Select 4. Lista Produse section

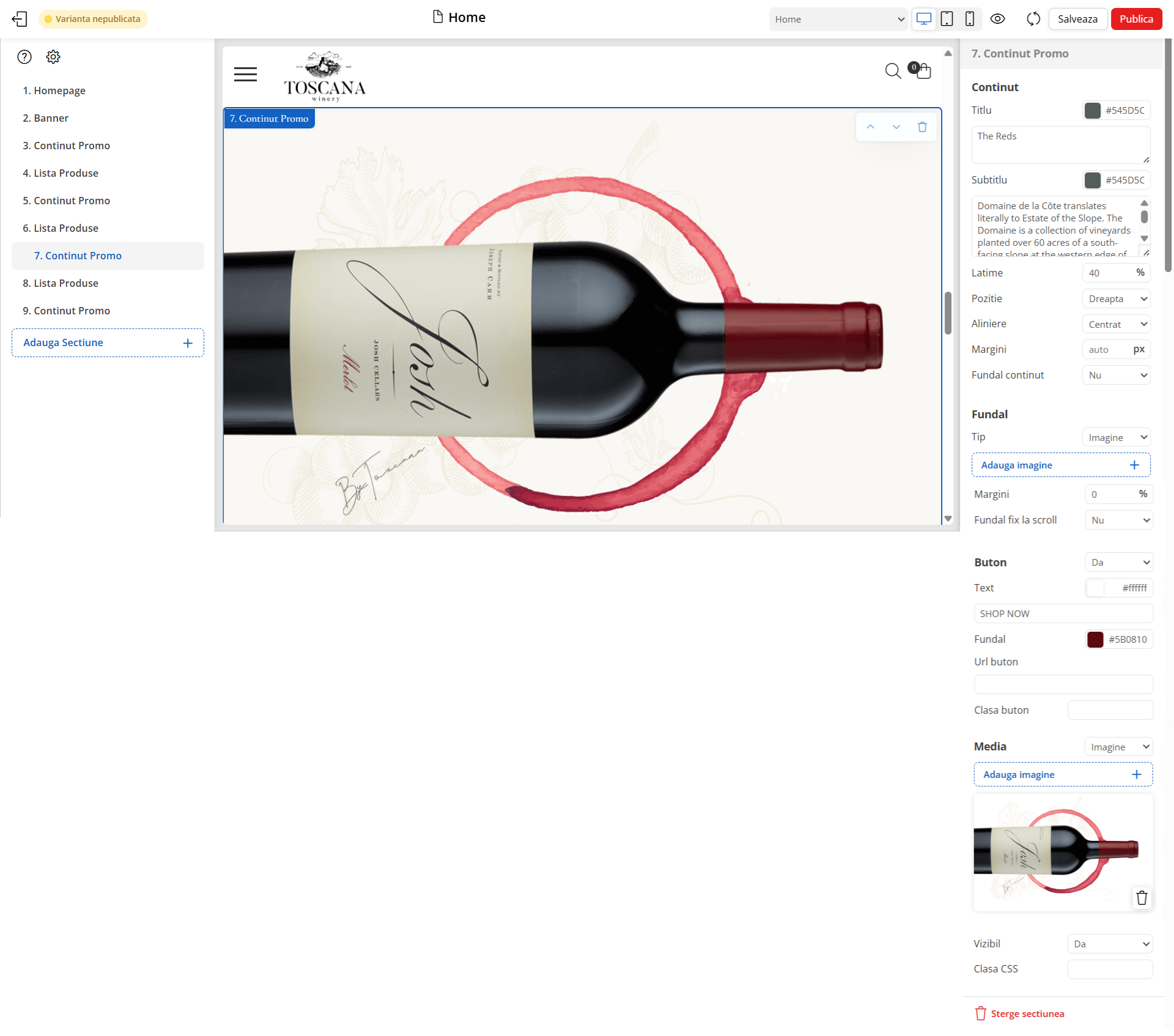tap(61, 173)
